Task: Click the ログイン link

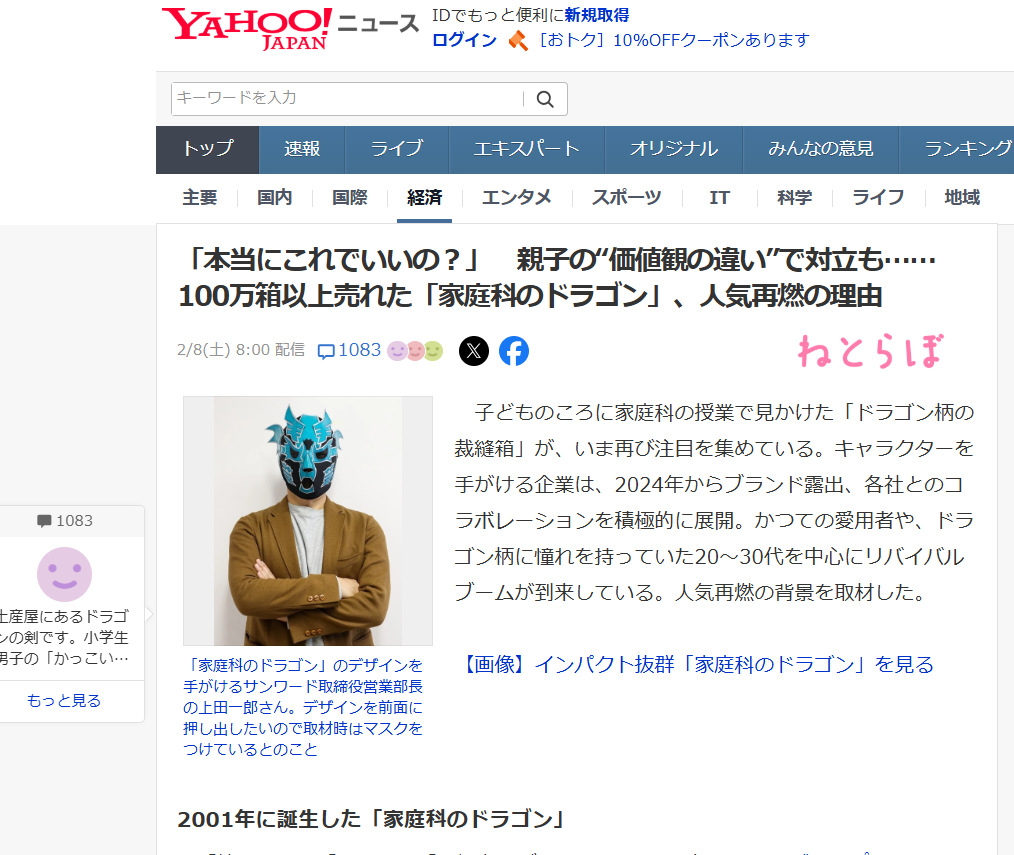Action: (464, 40)
